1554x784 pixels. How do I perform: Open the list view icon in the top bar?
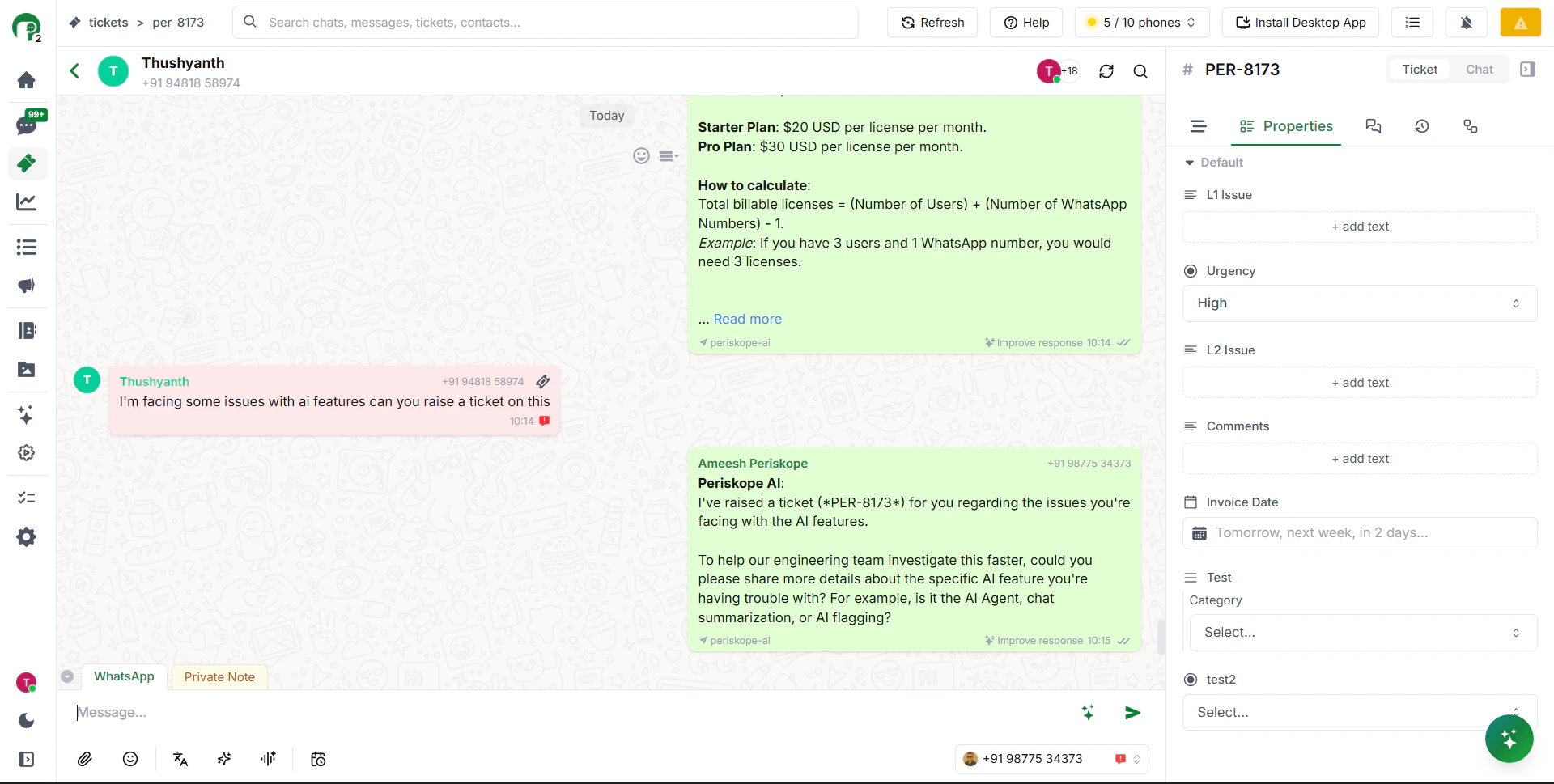(x=1412, y=23)
